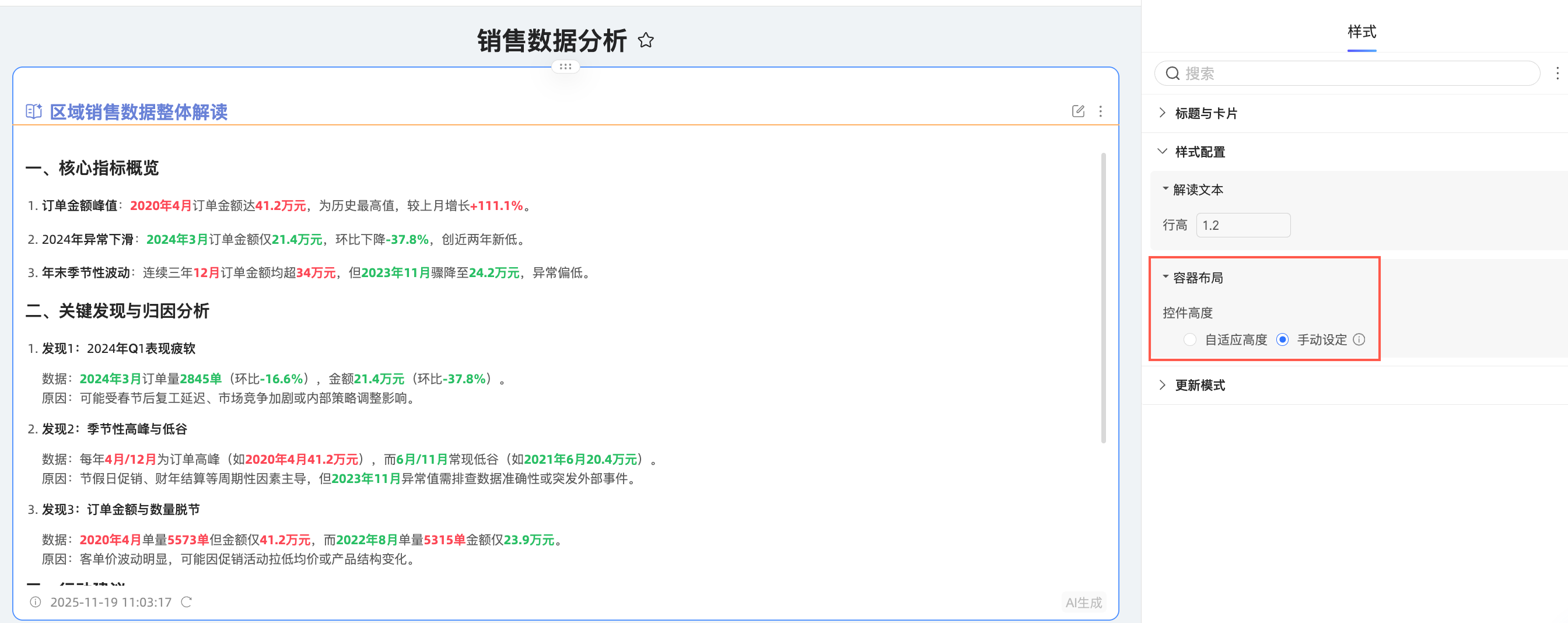Favorite the dashboard with the star icon

pyautogui.click(x=646, y=41)
